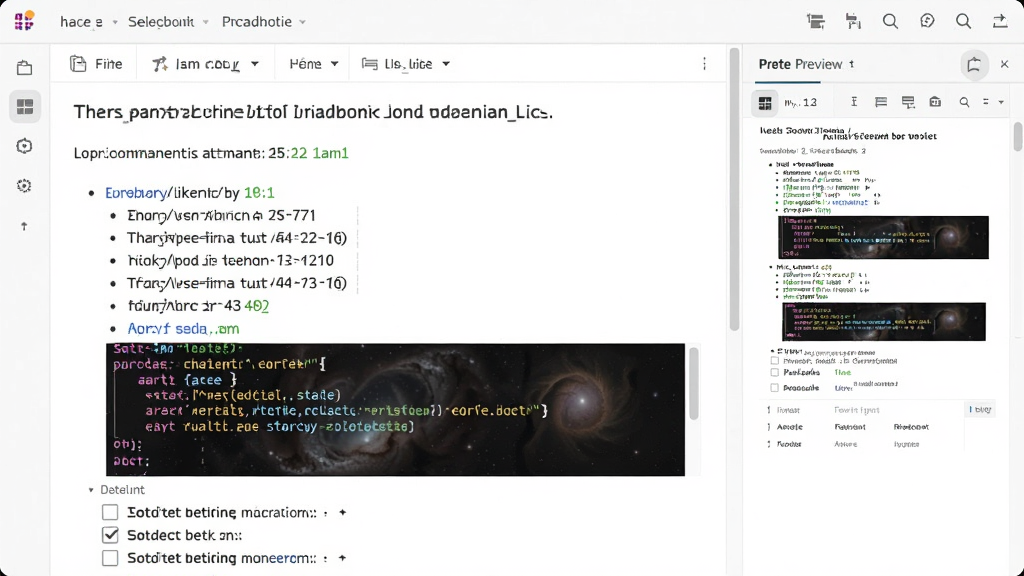Click the first magnifier icon in top bar
Screen dimensions: 1024x576
[890, 22]
